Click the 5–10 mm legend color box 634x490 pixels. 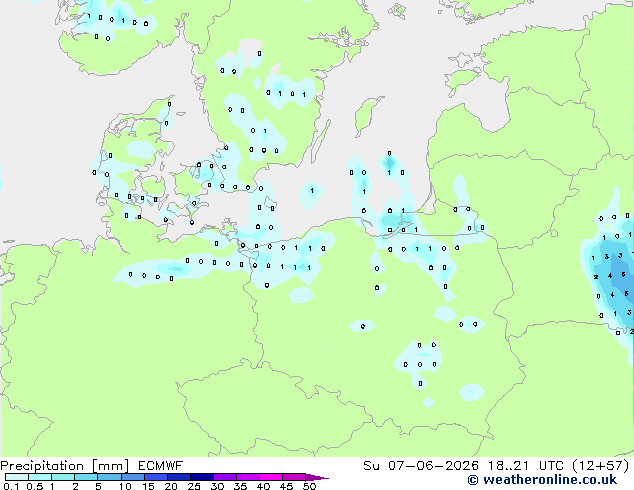click(109, 477)
